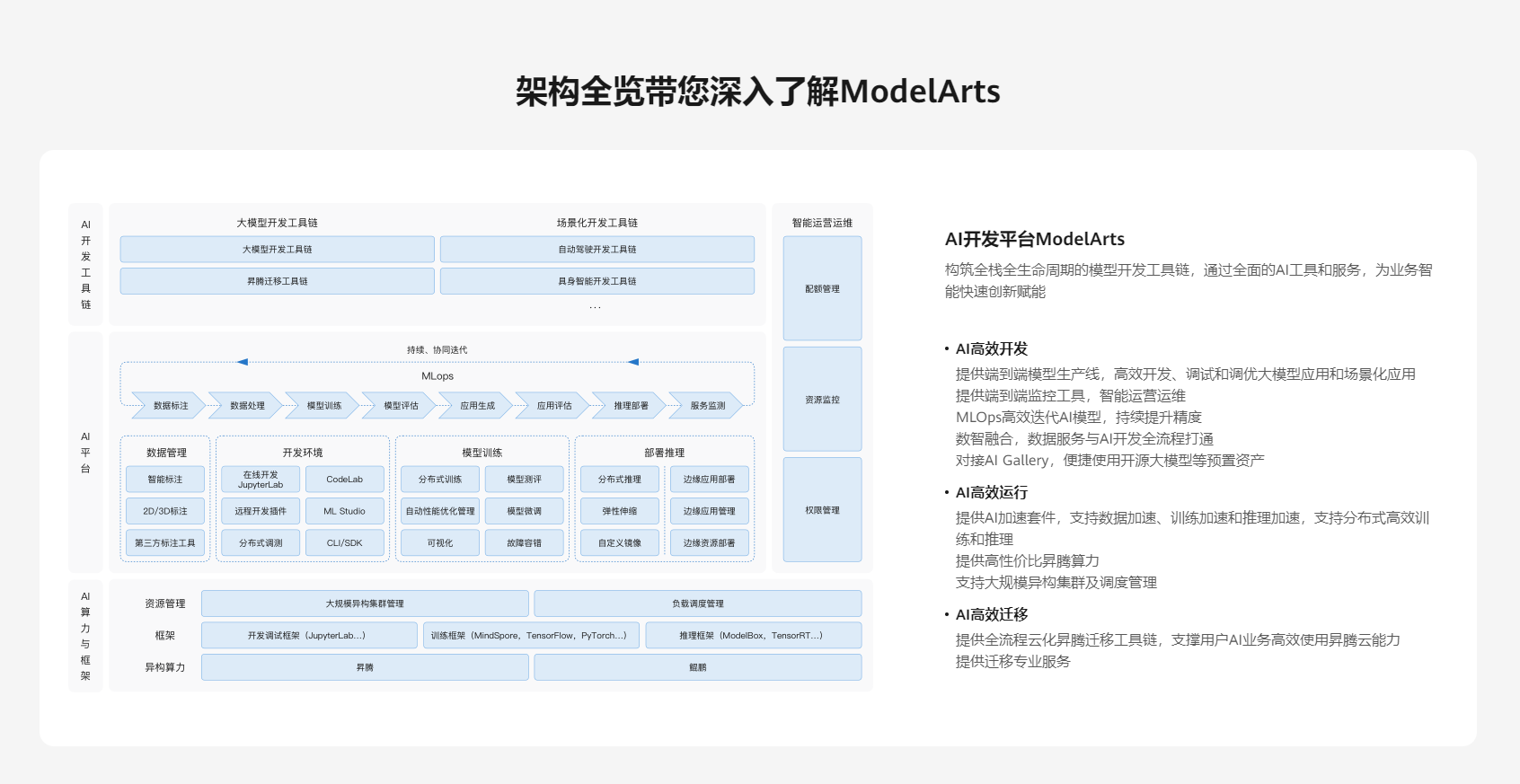Click the 分布式调测 box
The height and width of the screenshot is (784, 1520).
pyautogui.click(x=261, y=542)
